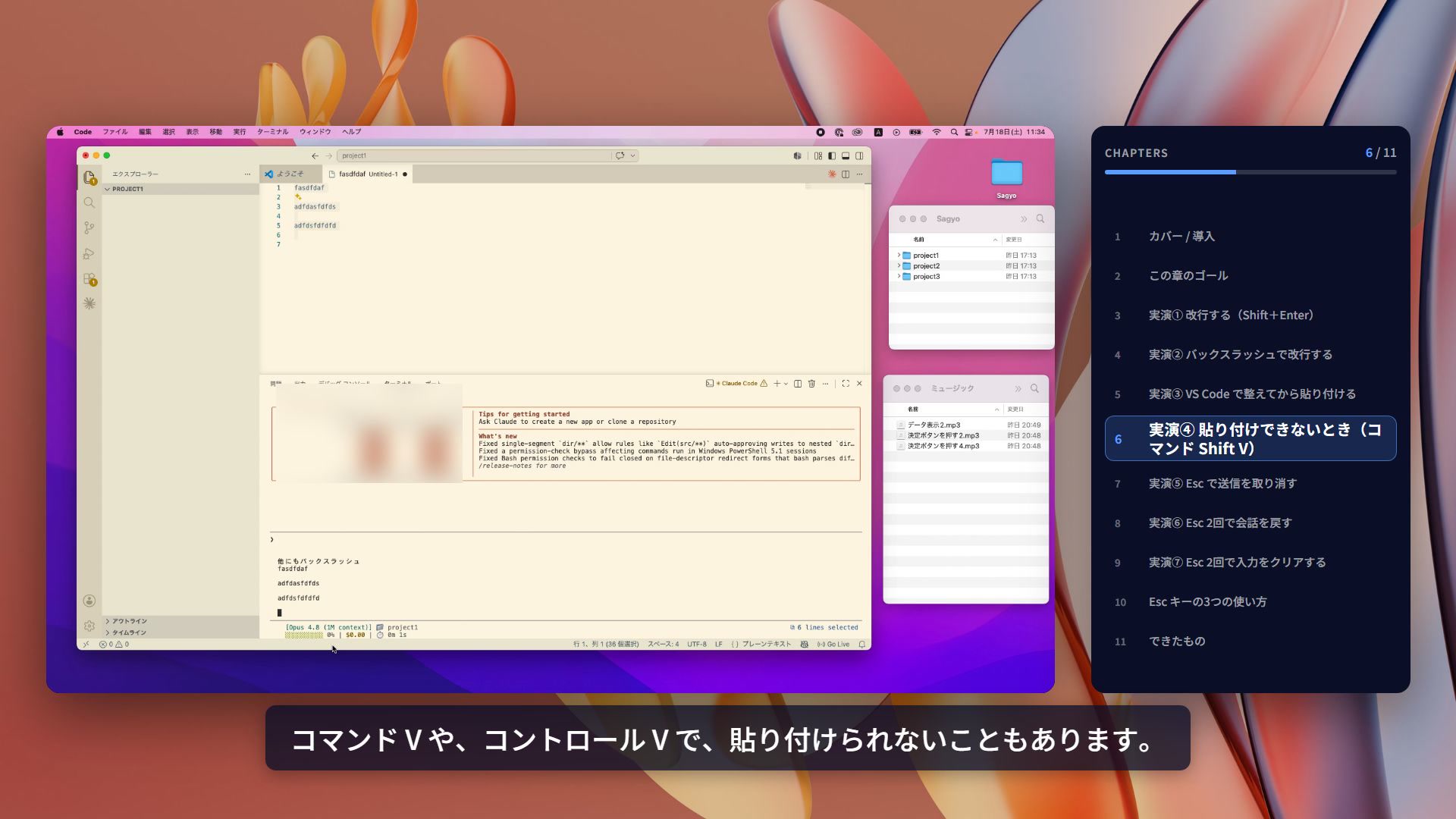This screenshot has height=819, width=1456.
Task: Open the ファイル menu
Action: (x=115, y=132)
